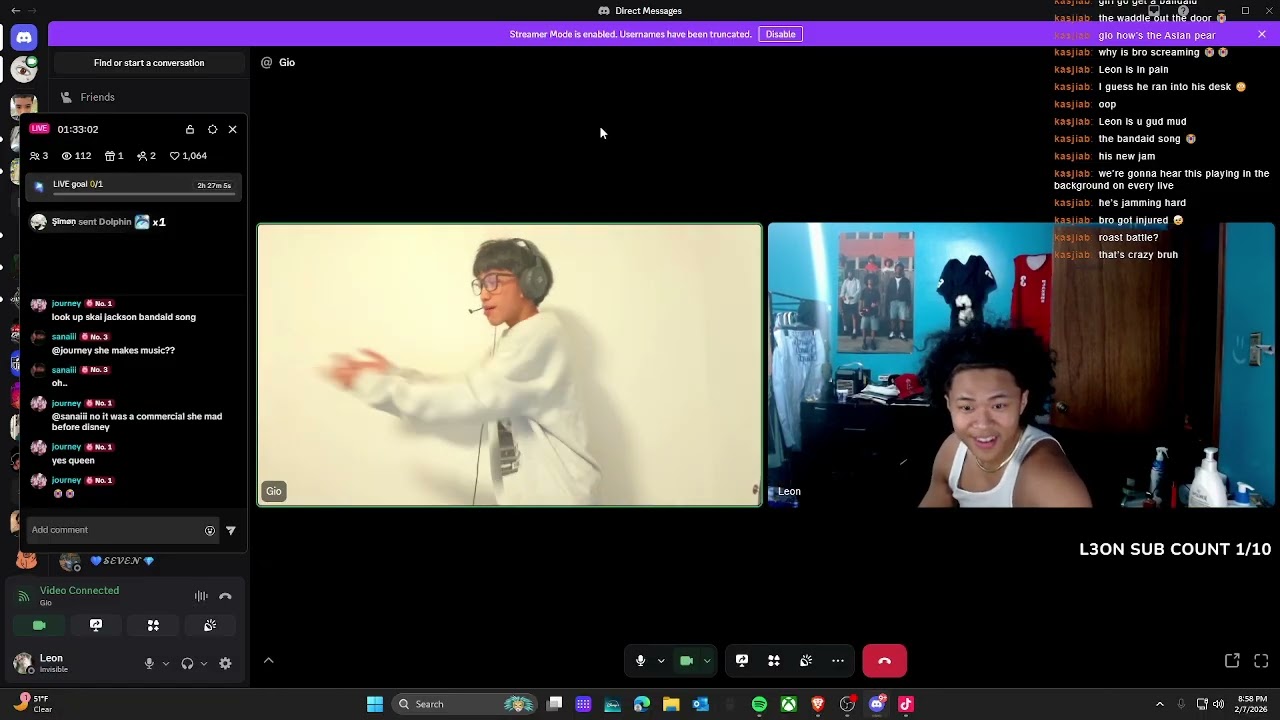
Task: Open User Settings gear icon
Action: (x=225, y=663)
